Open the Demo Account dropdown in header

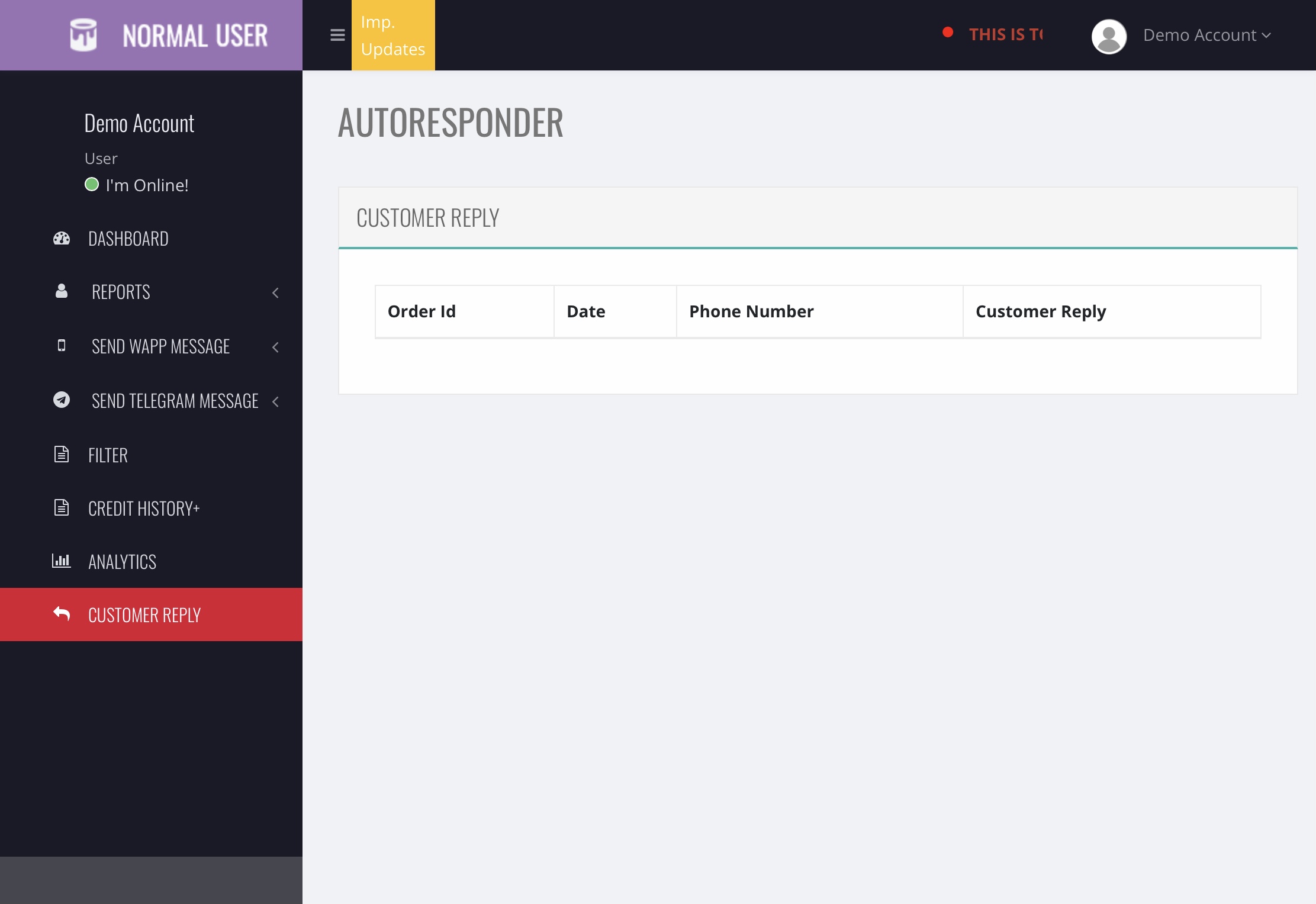pos(1207,36)
